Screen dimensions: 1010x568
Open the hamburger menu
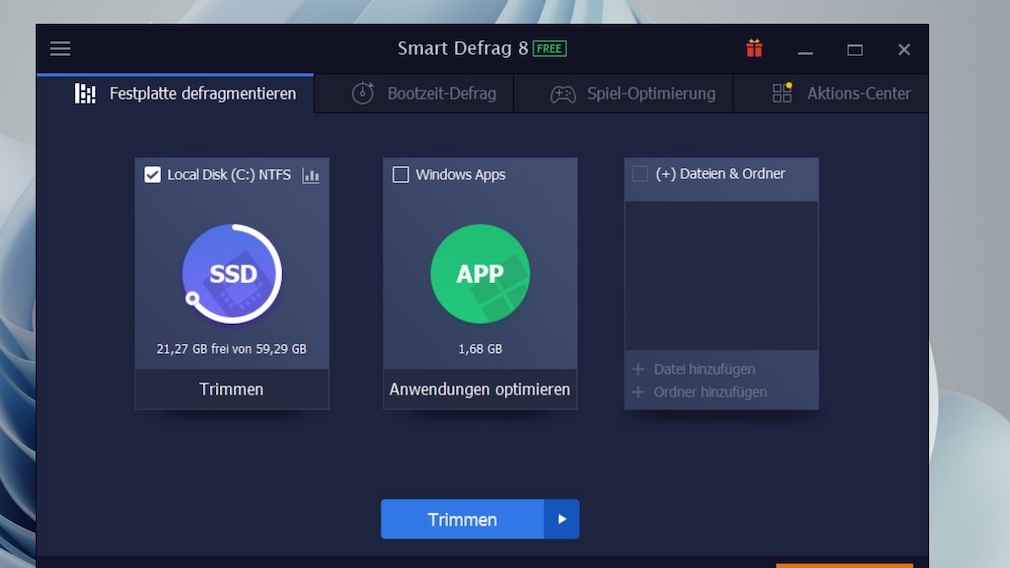pos(60,49)
